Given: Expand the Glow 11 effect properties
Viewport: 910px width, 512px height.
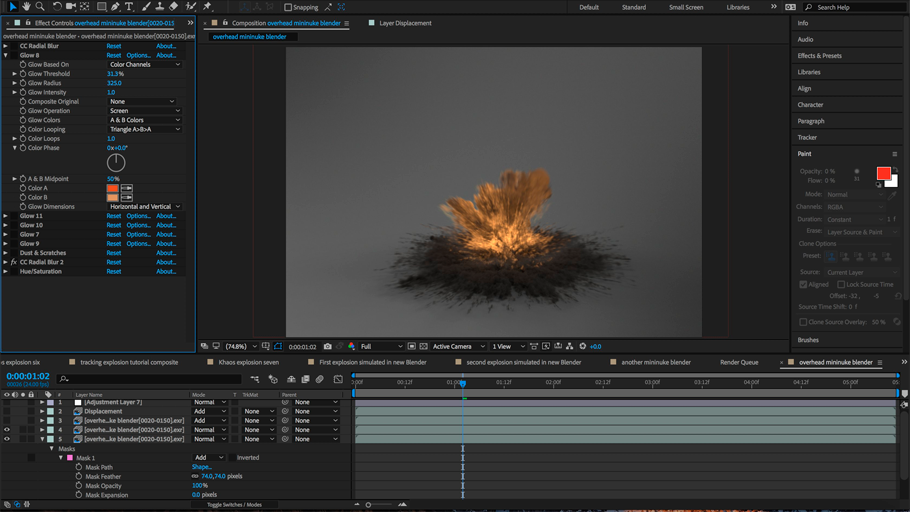Looking at the screenshot, I should click(x=6, y=216).
